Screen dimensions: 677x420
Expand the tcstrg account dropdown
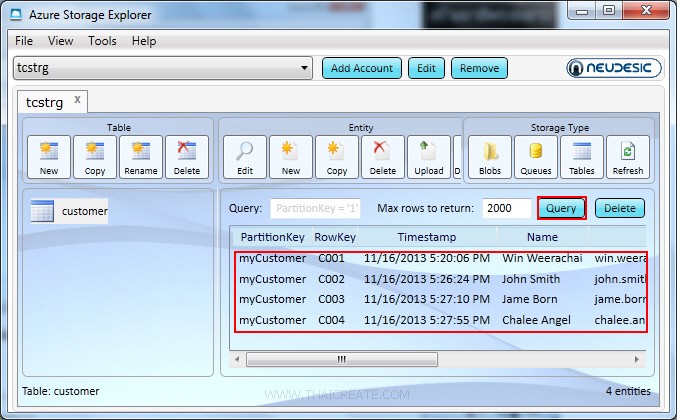(x=305, y=68)
